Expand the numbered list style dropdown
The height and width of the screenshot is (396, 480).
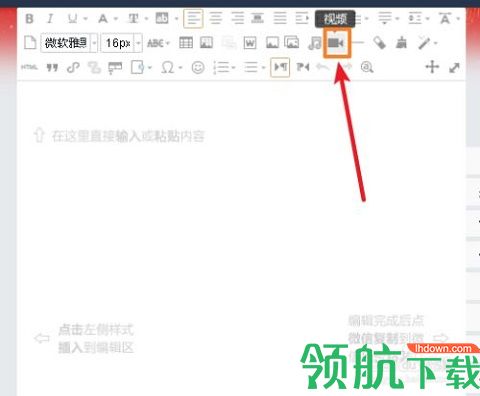coord(233,68)
